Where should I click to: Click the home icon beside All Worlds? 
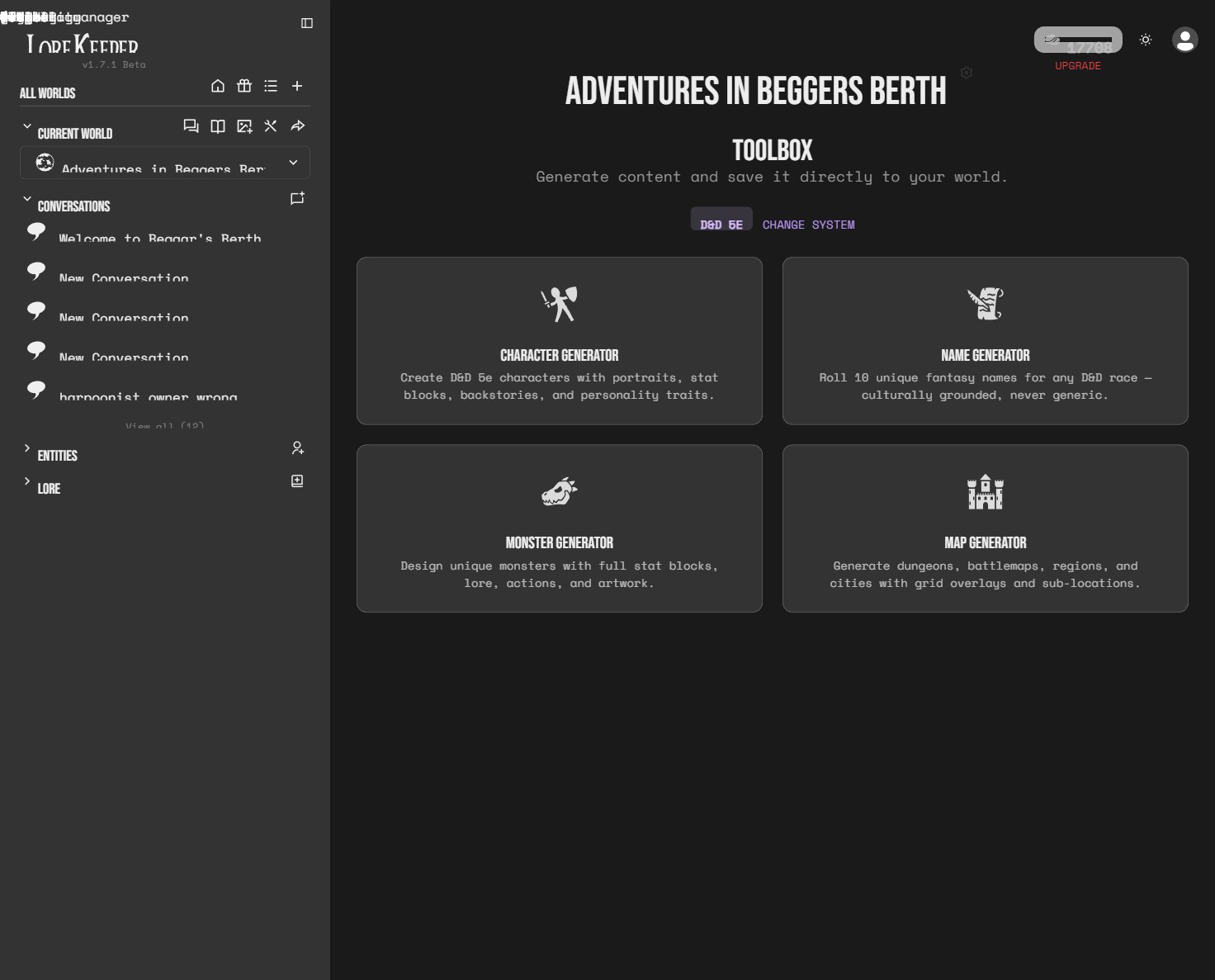[x=218, y=86]
